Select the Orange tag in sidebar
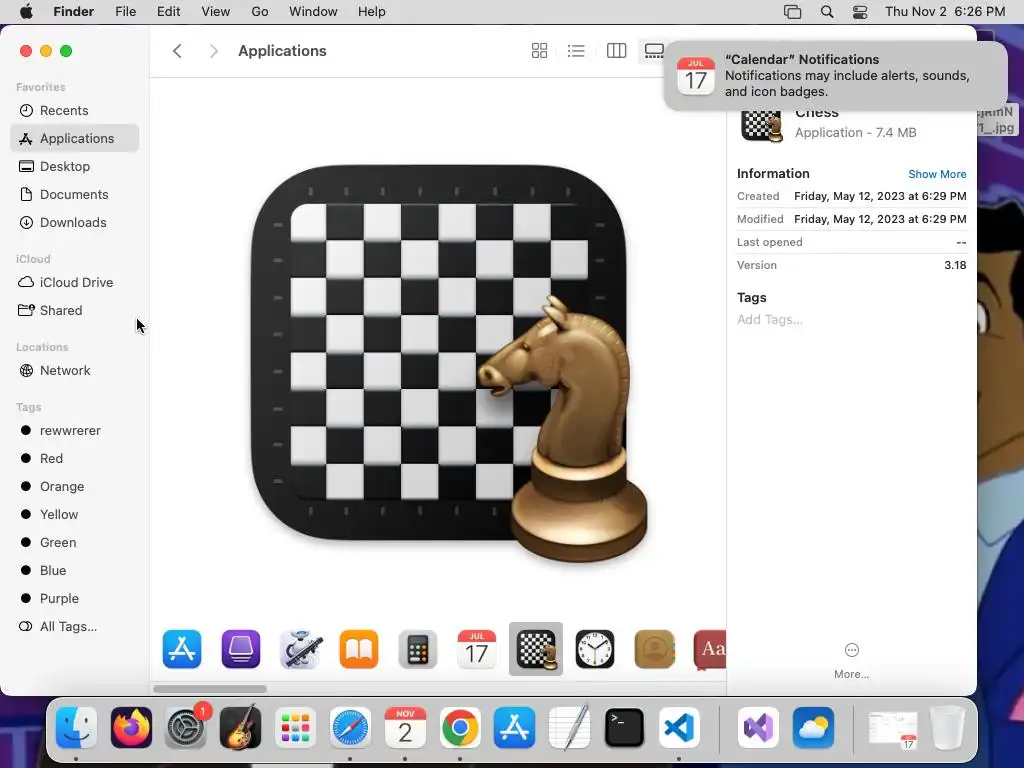Image resolution: width=1024 pixels, height=768 pixels. click(x=74, y=487)
